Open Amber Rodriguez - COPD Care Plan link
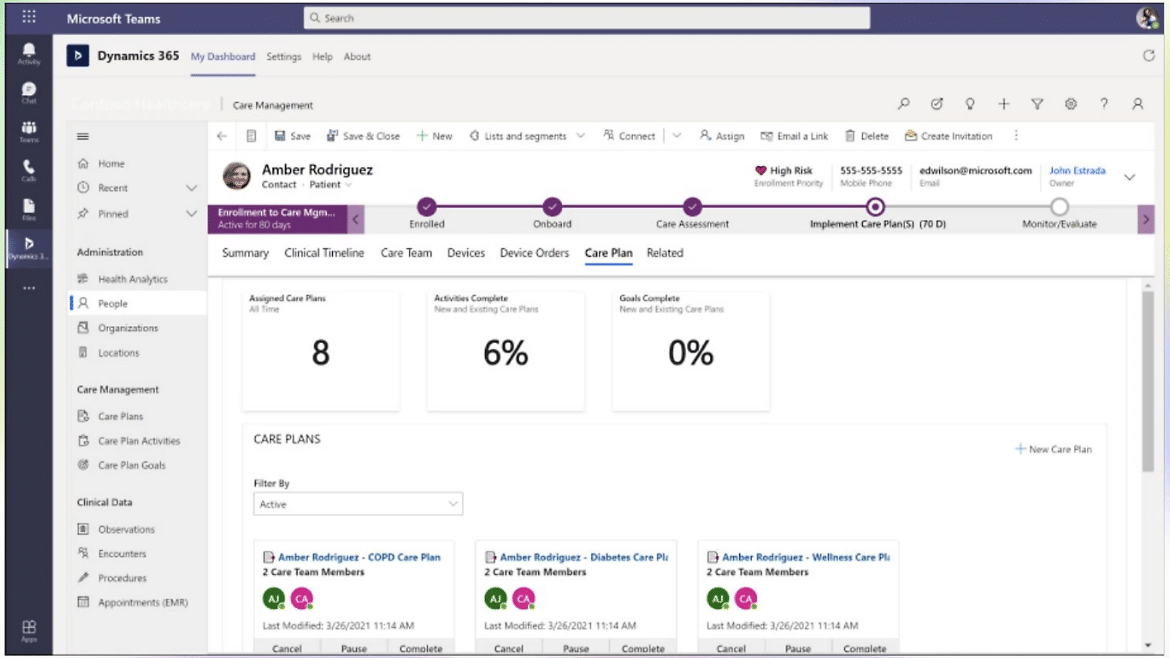This screenshot has height=658, width=1170. click(359, 557)
